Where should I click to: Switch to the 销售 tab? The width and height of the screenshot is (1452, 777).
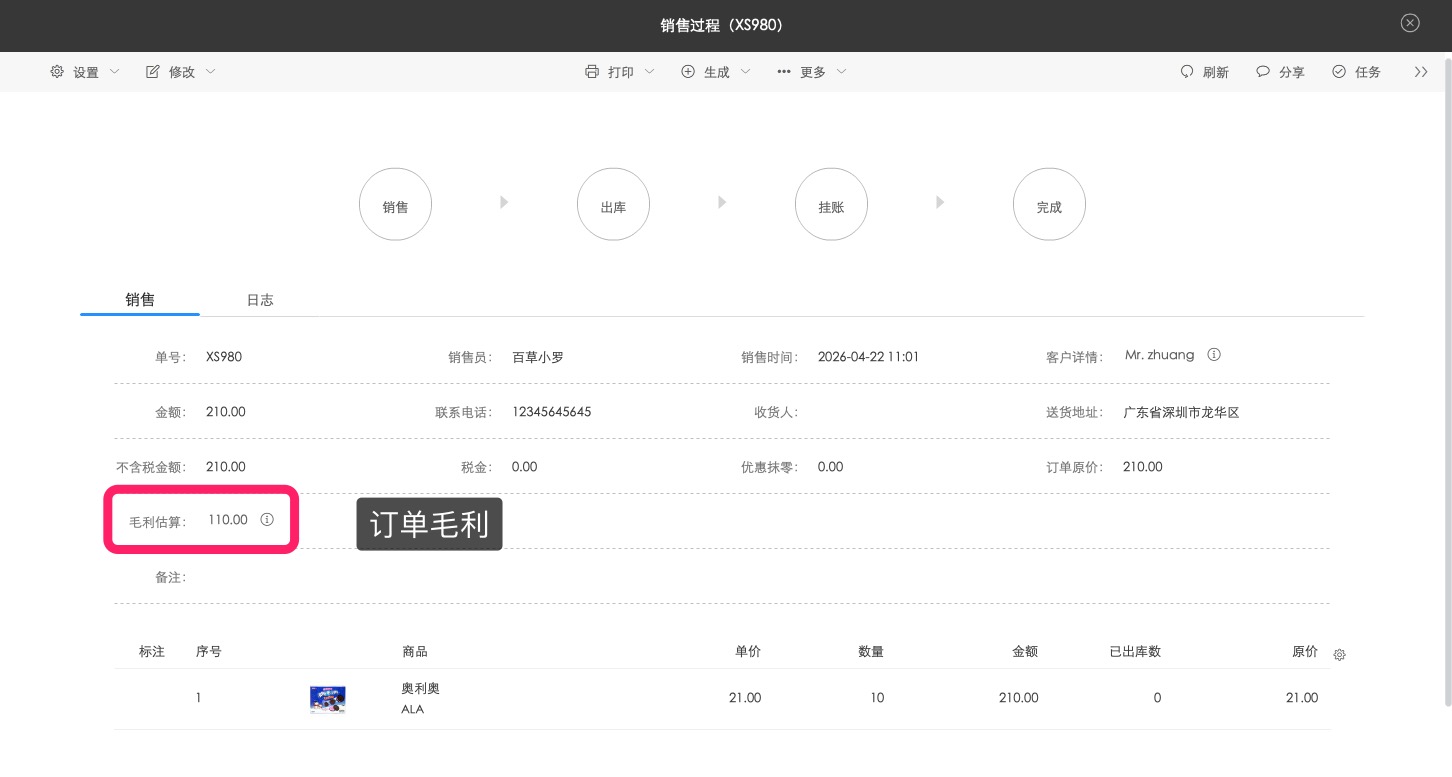(140, 299)
